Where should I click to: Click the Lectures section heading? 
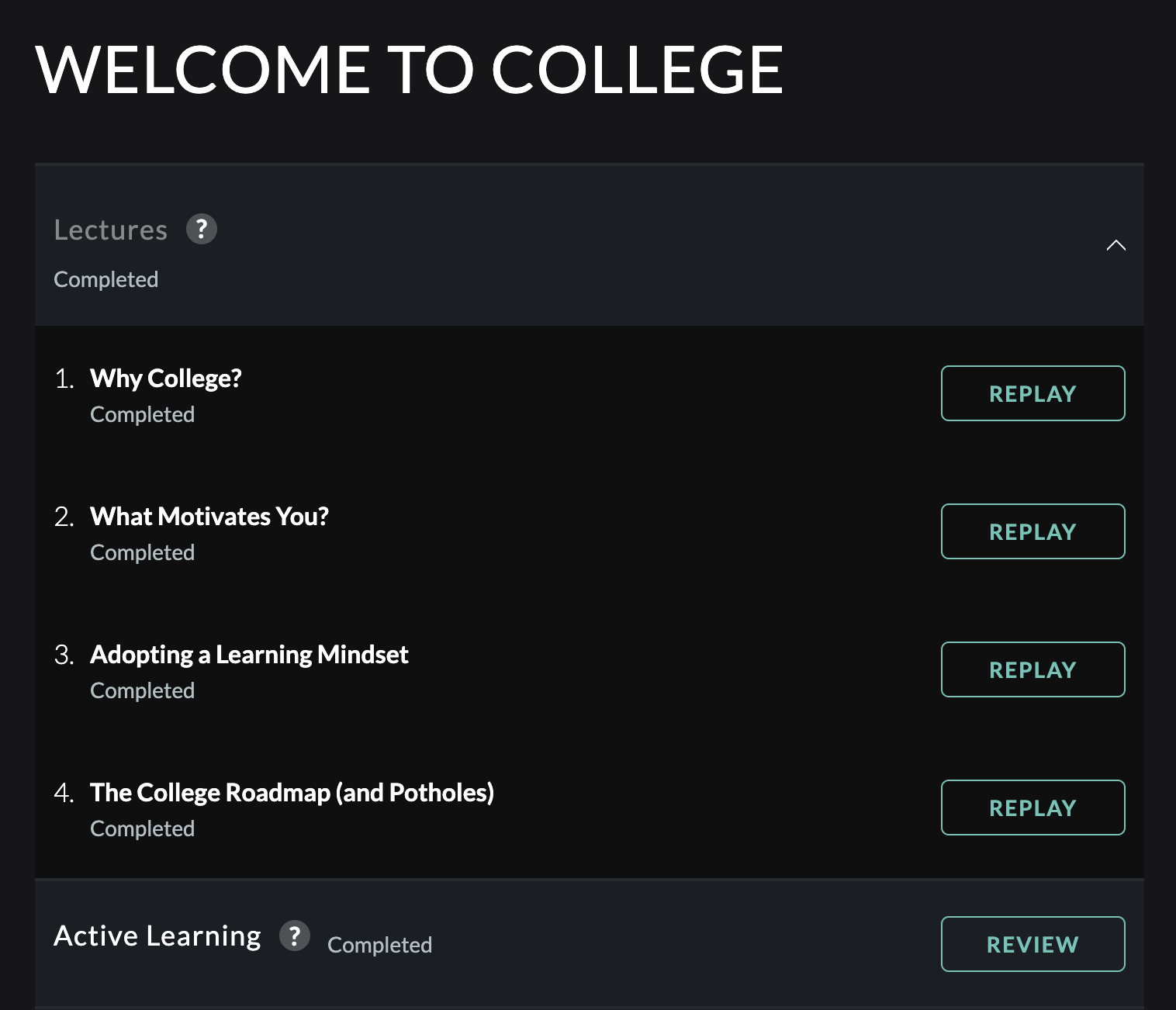coord(111,230)
